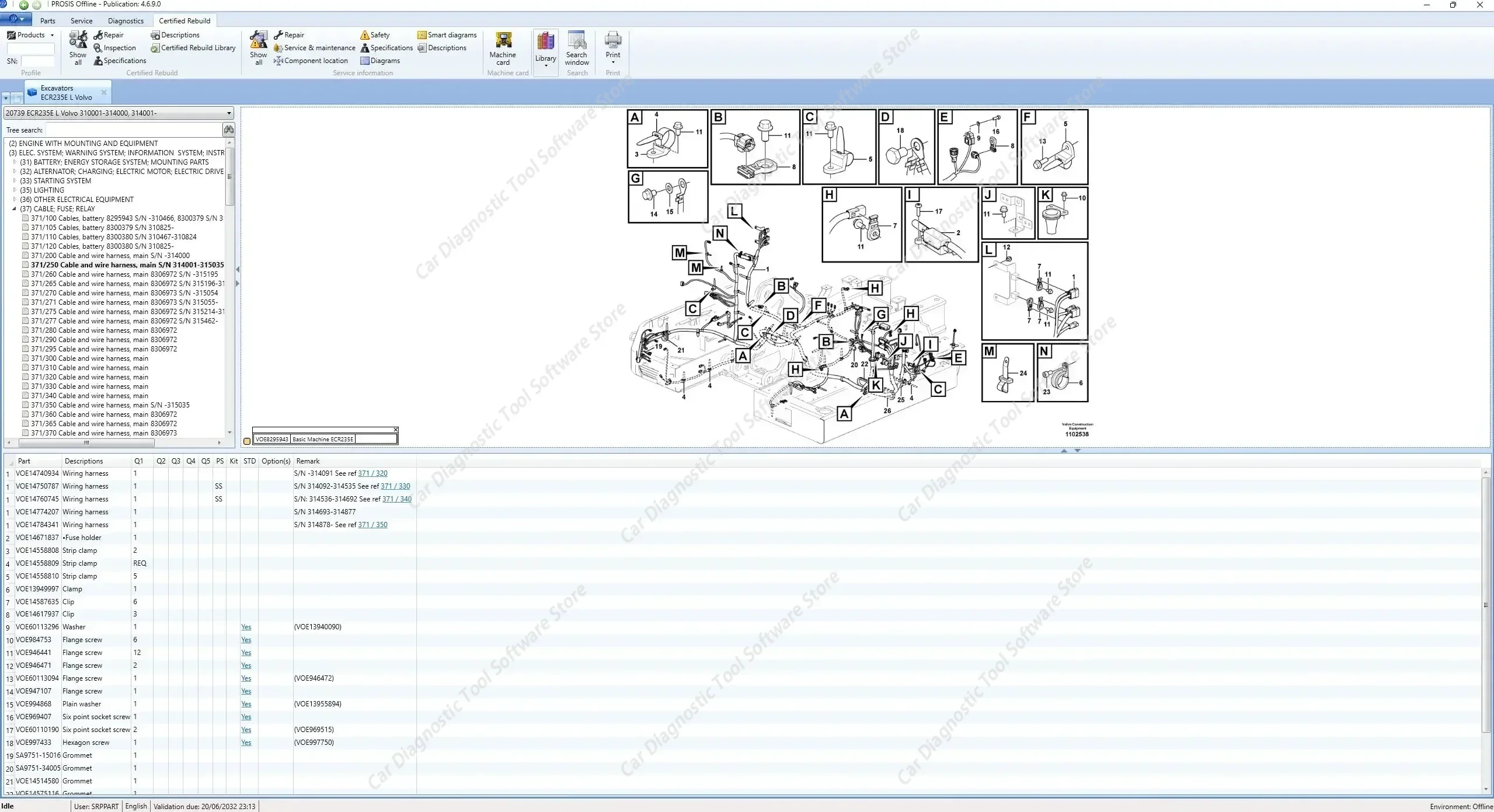Open the Machine card icon
Image resolution: width=1494 pixels, height=812 pixels.
(x=503, y=48)
